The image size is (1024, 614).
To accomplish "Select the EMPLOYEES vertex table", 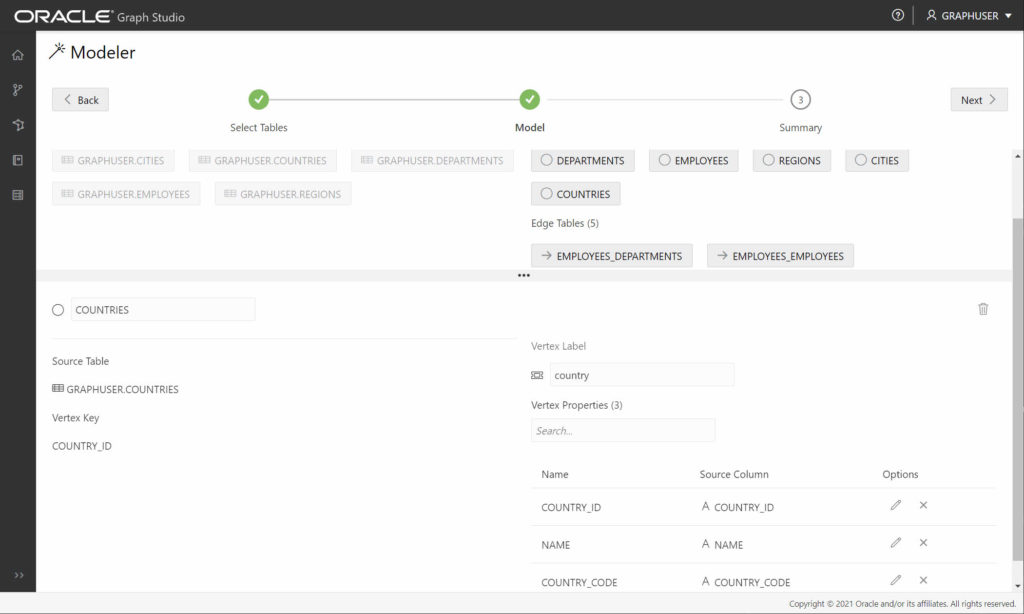I will click(x=694, y=161).
